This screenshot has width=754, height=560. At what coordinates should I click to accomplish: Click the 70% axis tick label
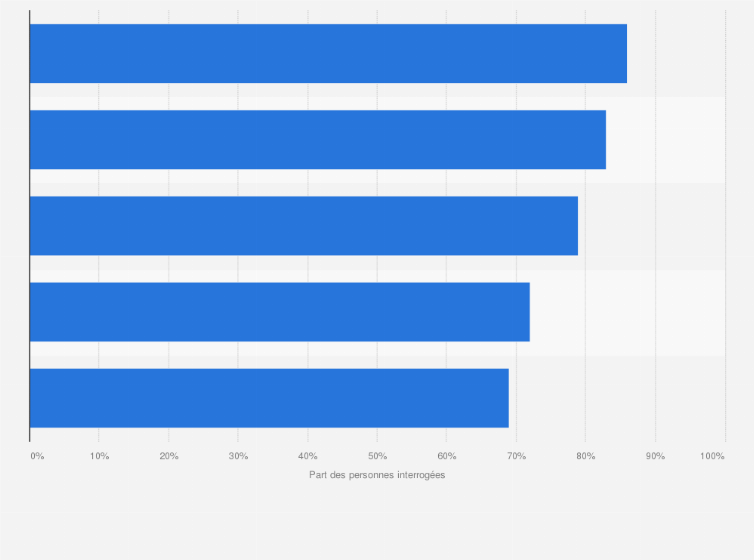pos(516,456)
